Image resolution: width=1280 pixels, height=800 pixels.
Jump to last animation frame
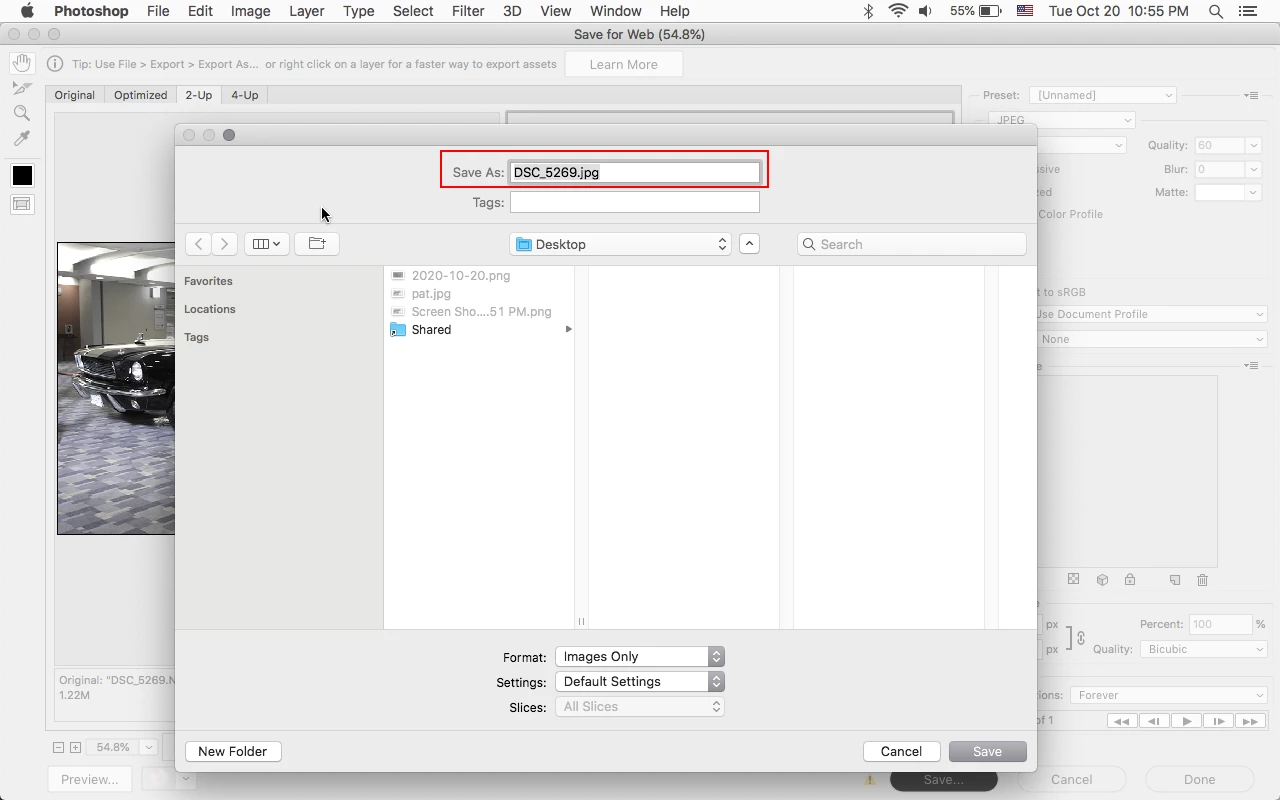(1250, 721)
